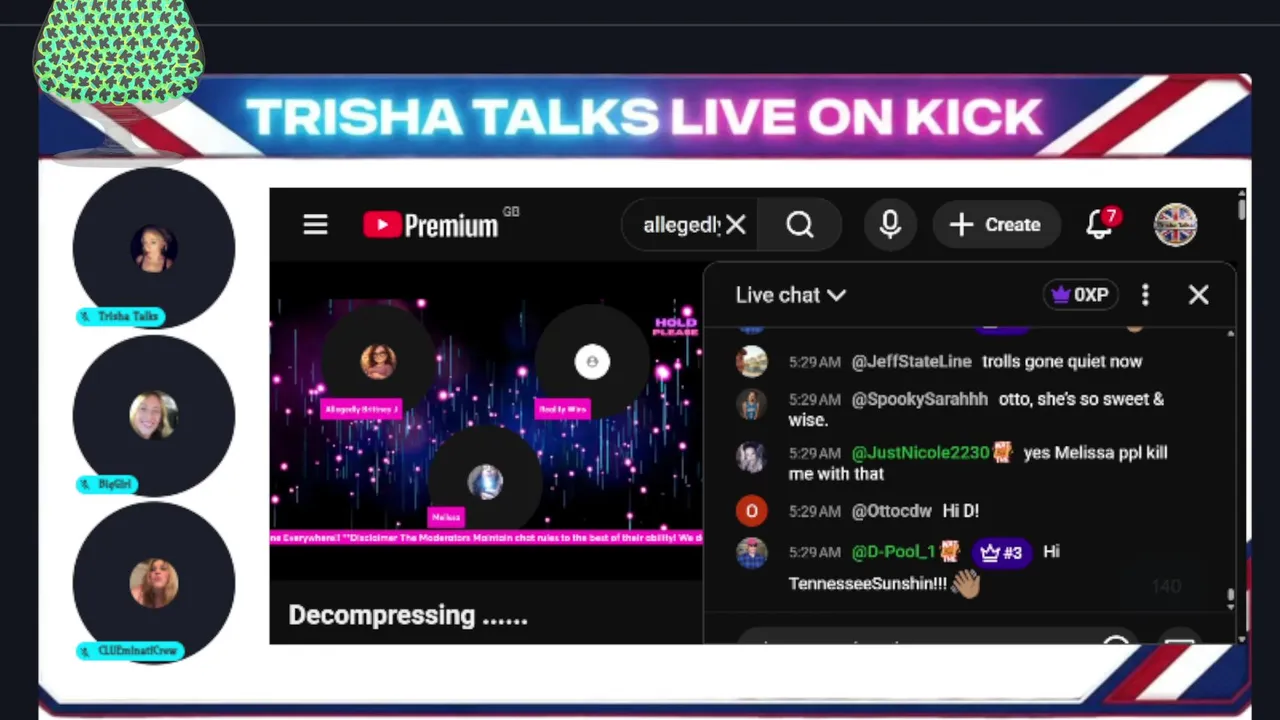Click the @D-Pool_1 username

click(893, 552)
